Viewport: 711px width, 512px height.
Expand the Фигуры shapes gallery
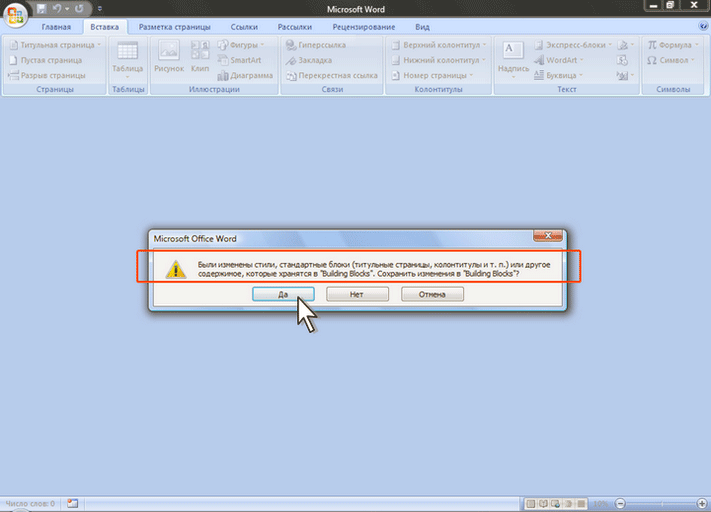[241, 45]
